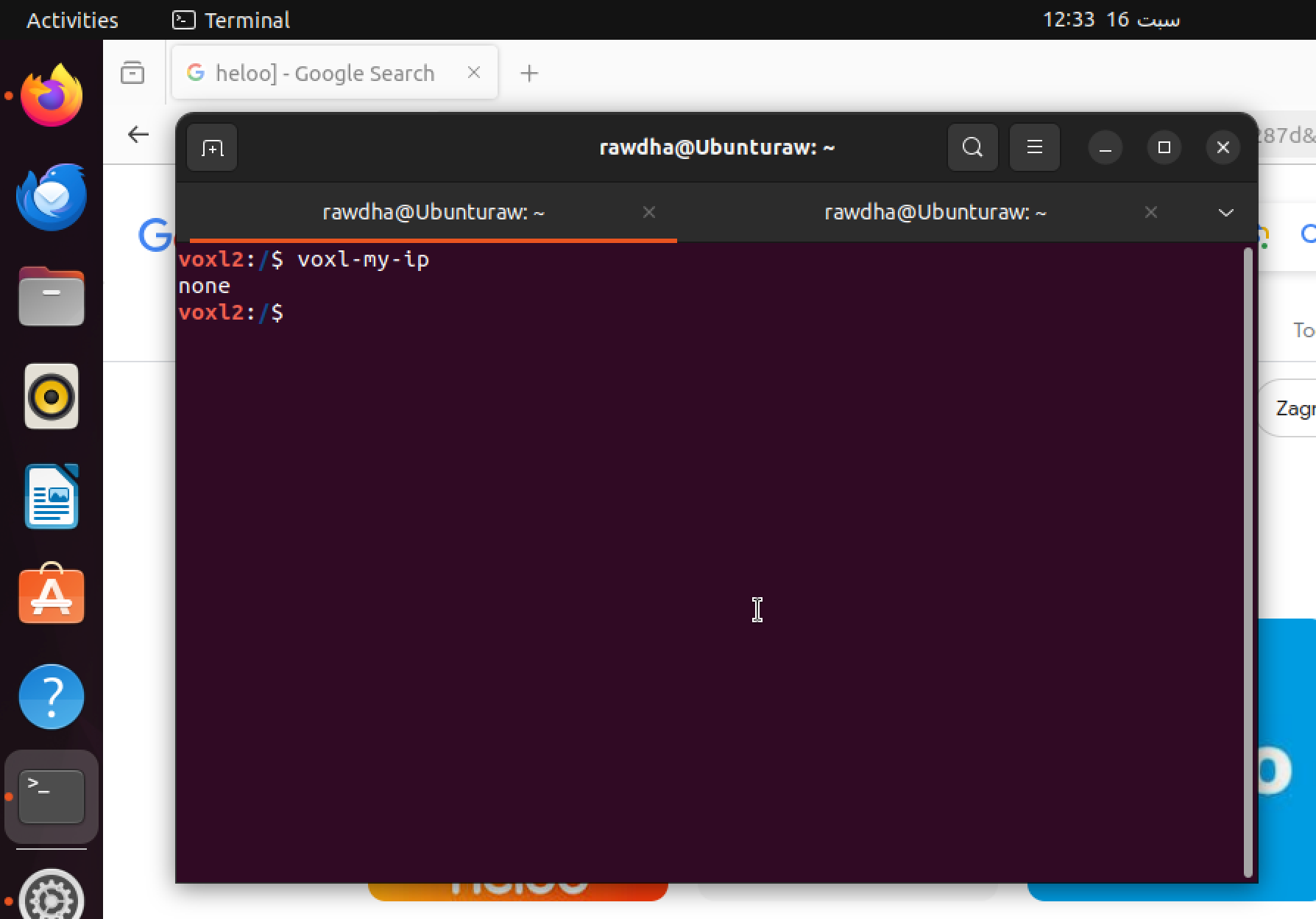
Task: Launch LibreOffice Writer from the dock
Action: (51, 497)
